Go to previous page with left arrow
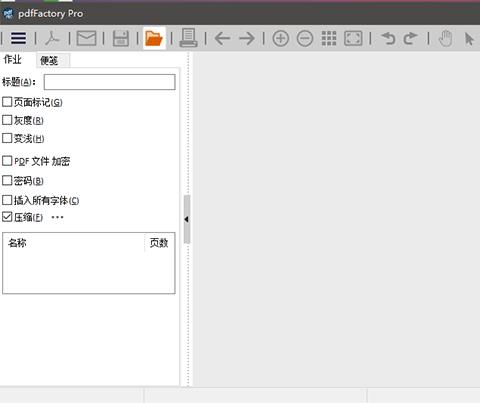 [222, 39]
